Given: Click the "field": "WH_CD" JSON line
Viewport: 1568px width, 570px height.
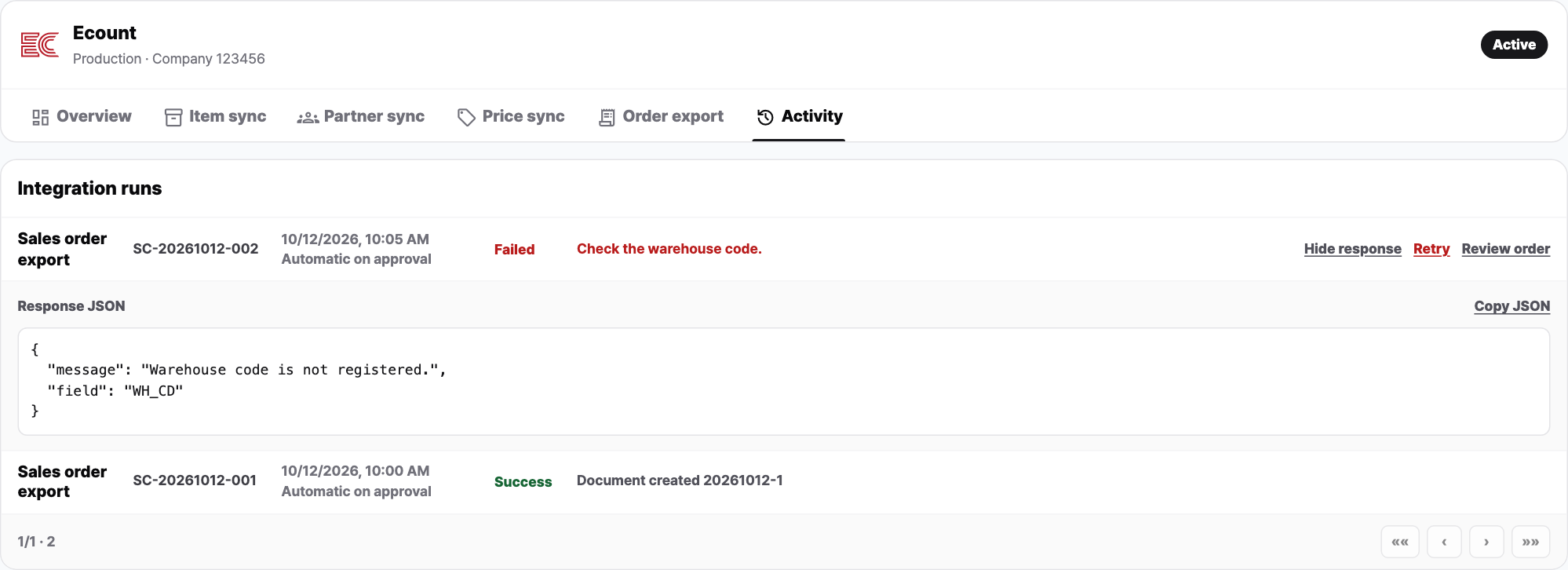Looking at the screenshot, I should pos(115,391).
